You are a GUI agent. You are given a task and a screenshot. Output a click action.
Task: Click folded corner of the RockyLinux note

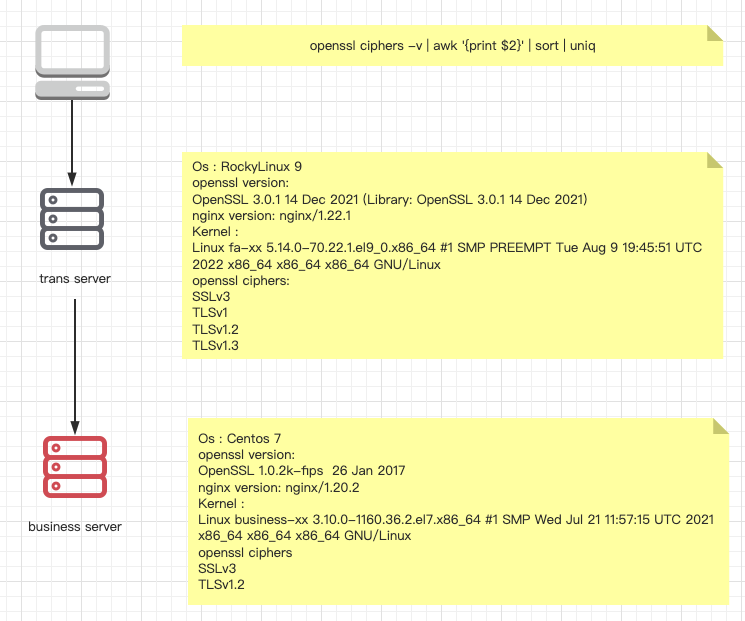point(714,160)
